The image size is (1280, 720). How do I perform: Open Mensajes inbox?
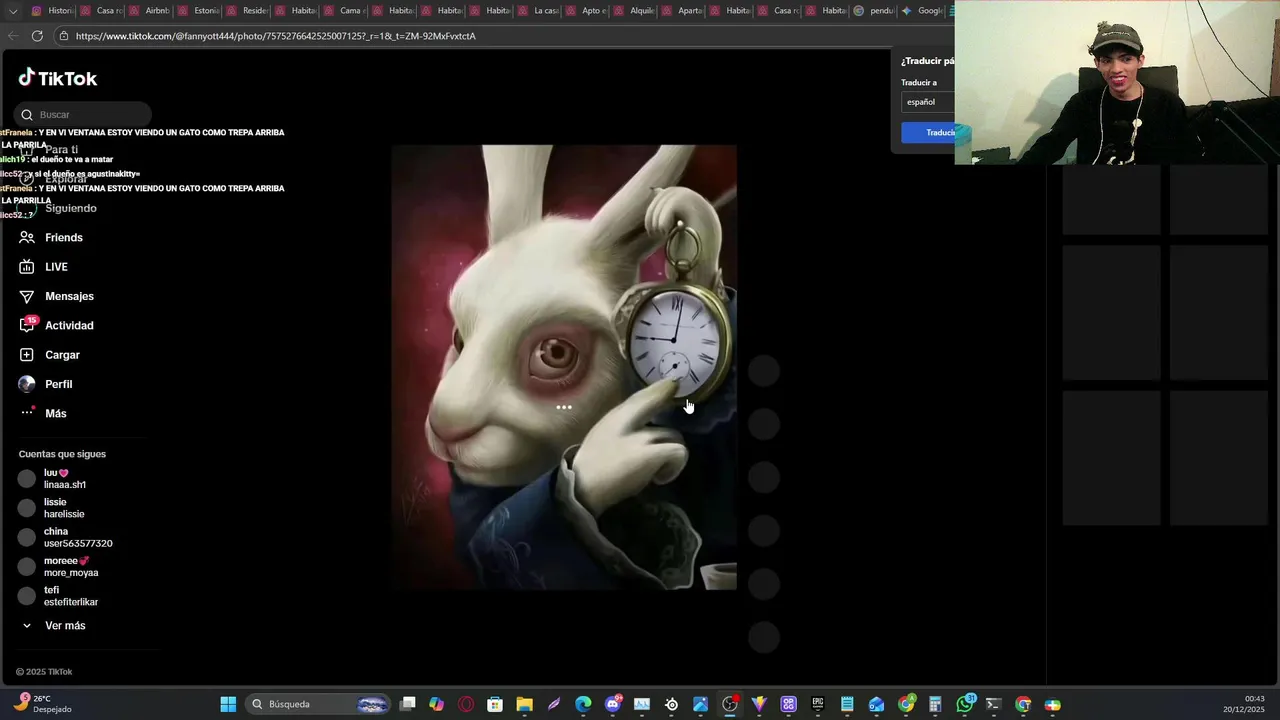coord(69,296)
